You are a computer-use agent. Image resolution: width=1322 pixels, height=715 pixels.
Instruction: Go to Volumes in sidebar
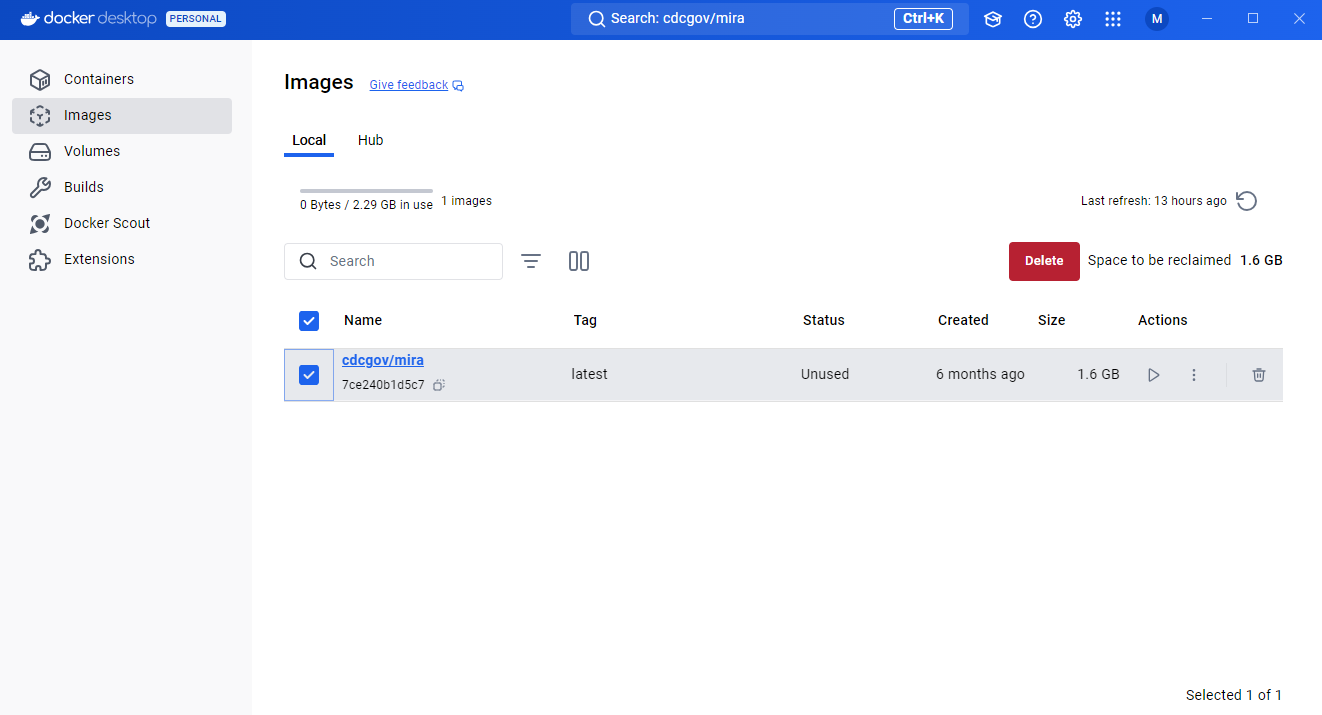click(x=122, y=151)
